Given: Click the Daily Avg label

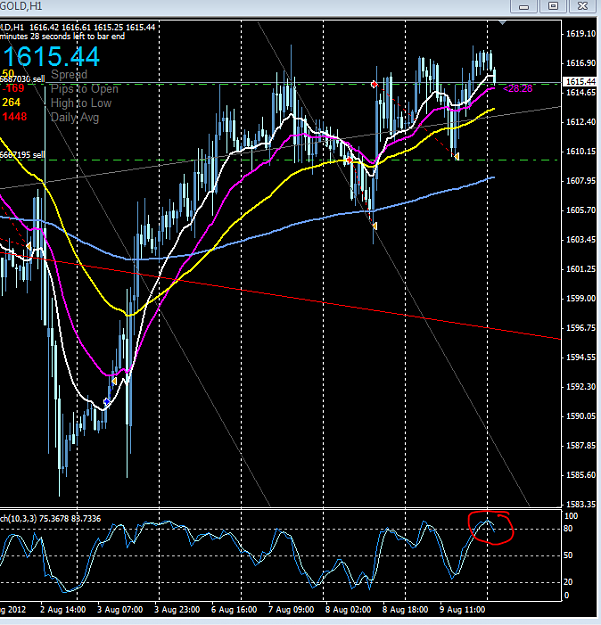Looking at the screenshot, I should click(x=75, y=117).
